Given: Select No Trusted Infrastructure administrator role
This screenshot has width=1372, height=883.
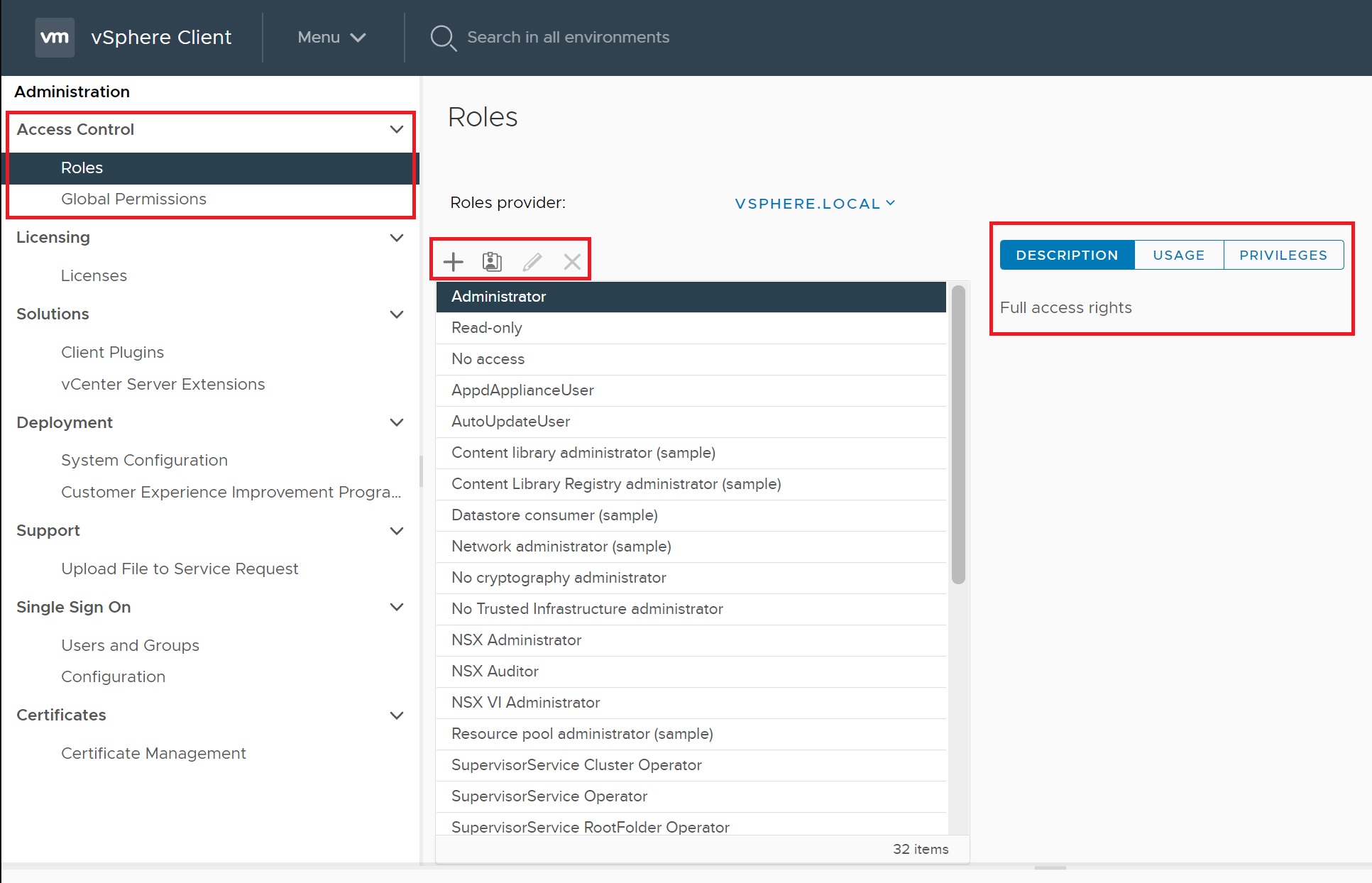Looking at the screenshot, I should (x=691, y=609).
